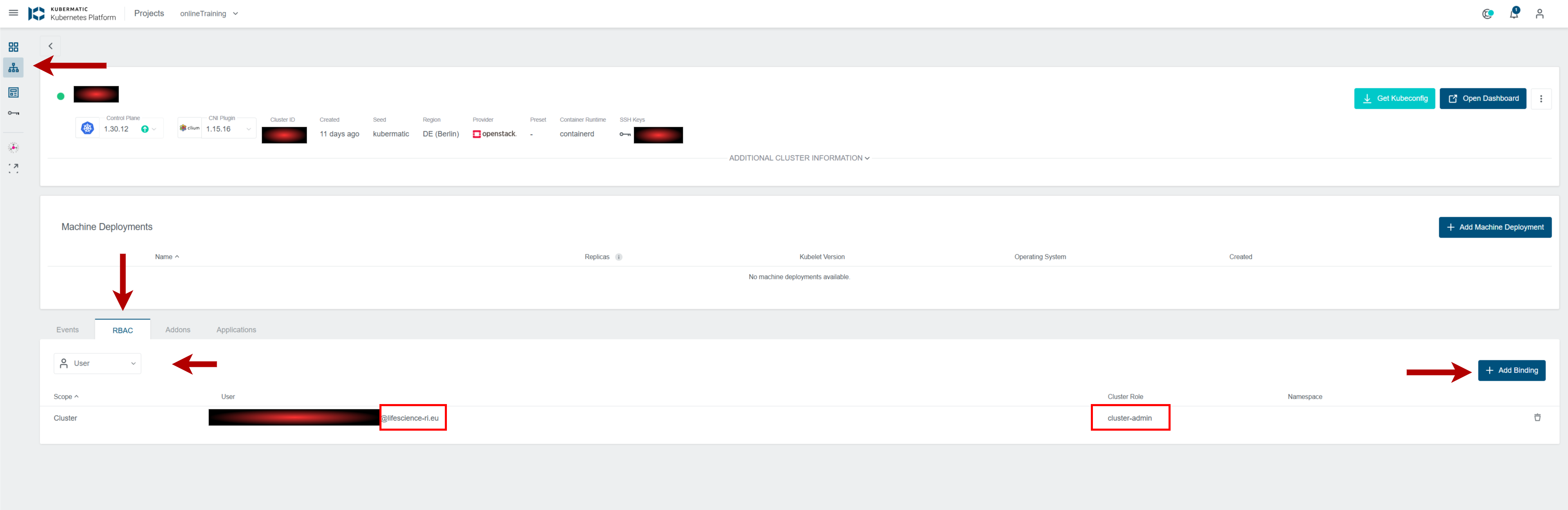Click the help and changelog icon

pyautogui.click(x=1487, y=13)
